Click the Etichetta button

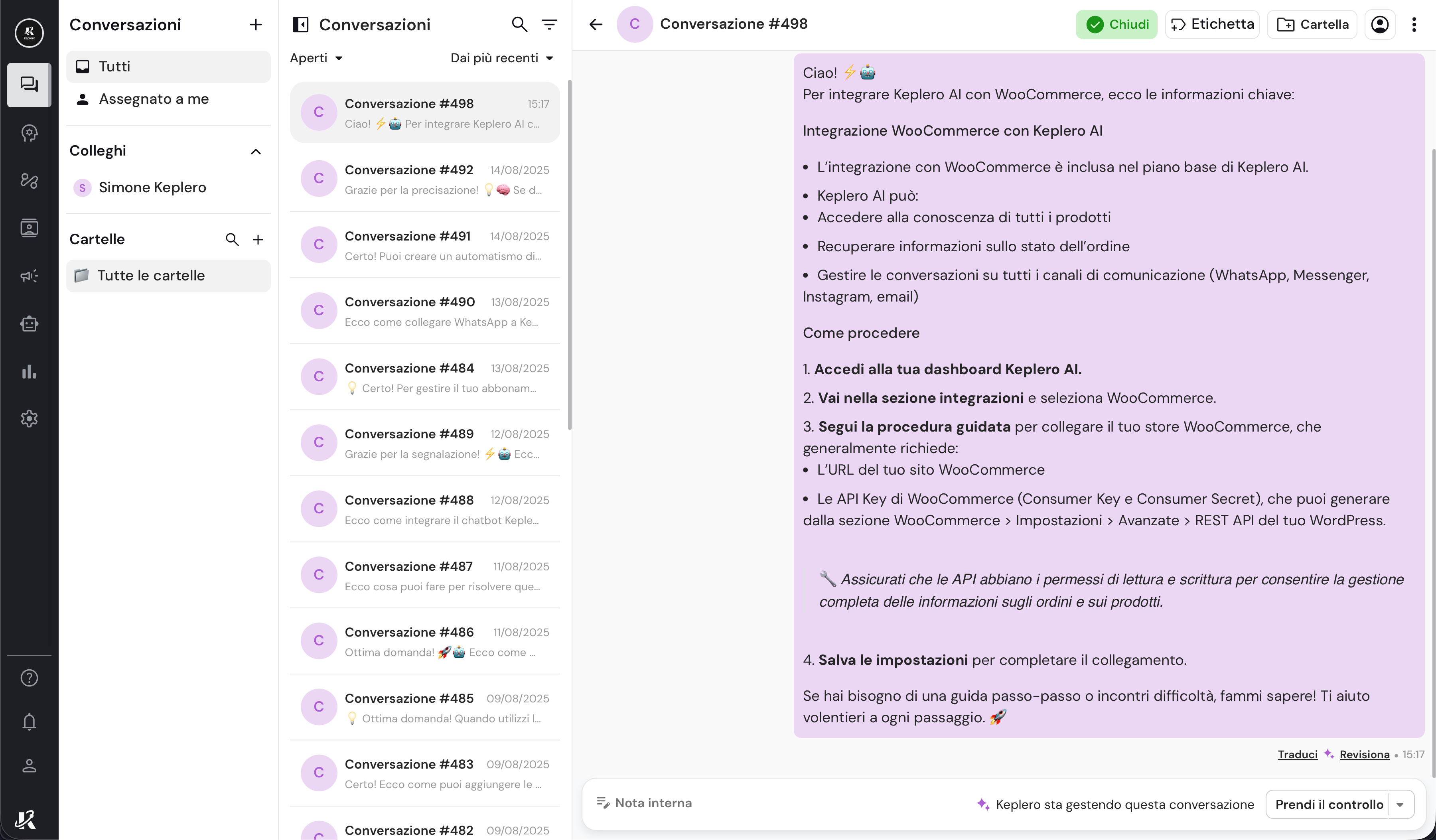pos(1212,24)
